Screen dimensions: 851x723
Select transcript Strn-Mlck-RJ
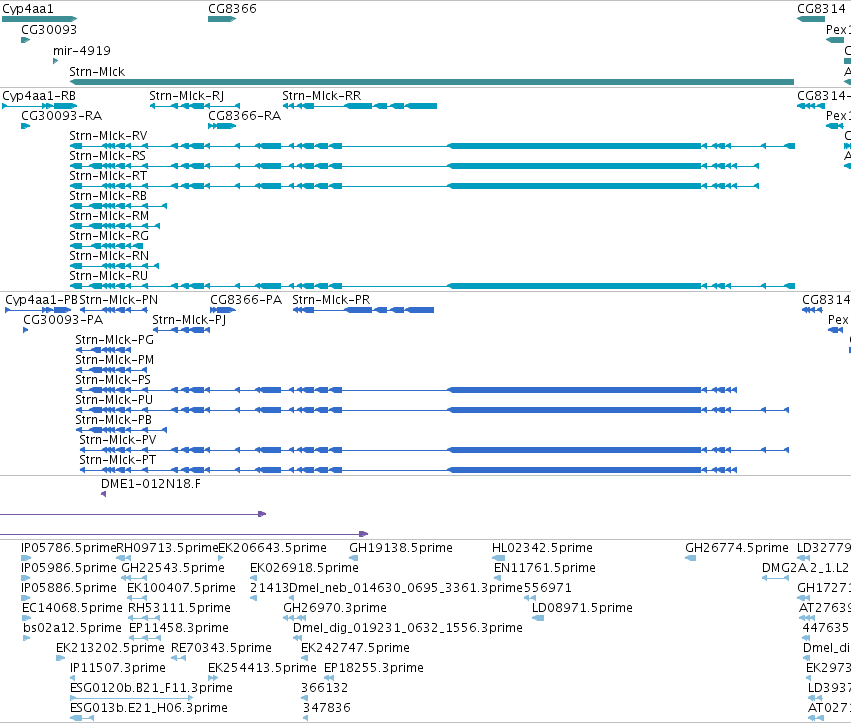(x=195, y=106)
